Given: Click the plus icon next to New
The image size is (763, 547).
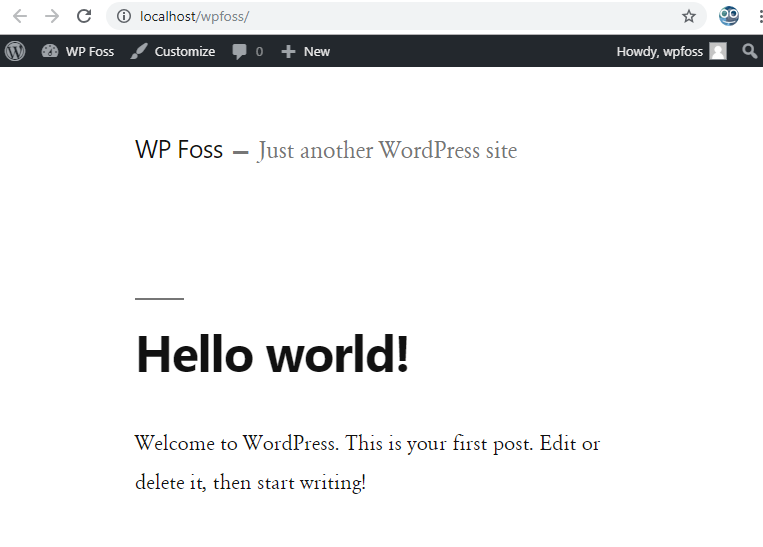Looking at the screenshot, I should click(x=288, y=52).
